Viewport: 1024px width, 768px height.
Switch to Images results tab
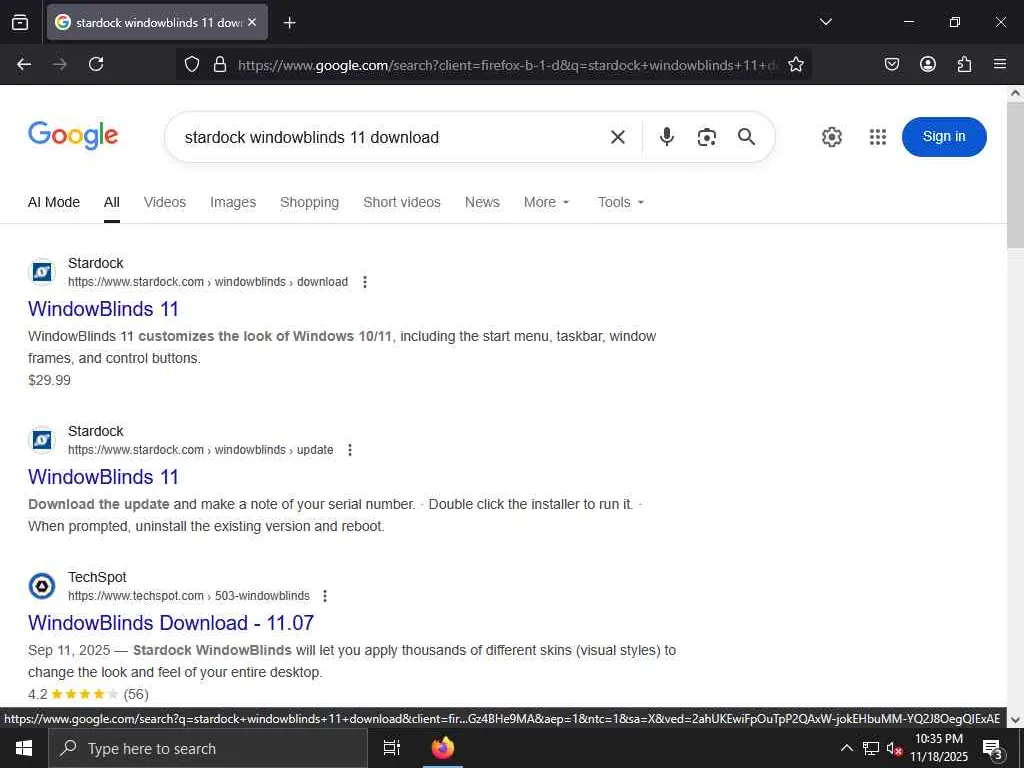click(x=233, y=202)
